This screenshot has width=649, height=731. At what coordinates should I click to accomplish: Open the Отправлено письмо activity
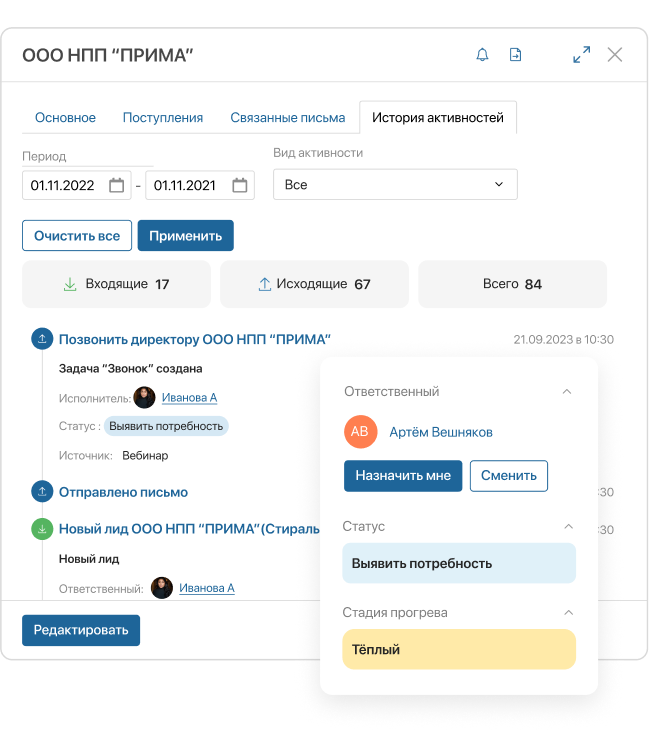tap(124, 492)
